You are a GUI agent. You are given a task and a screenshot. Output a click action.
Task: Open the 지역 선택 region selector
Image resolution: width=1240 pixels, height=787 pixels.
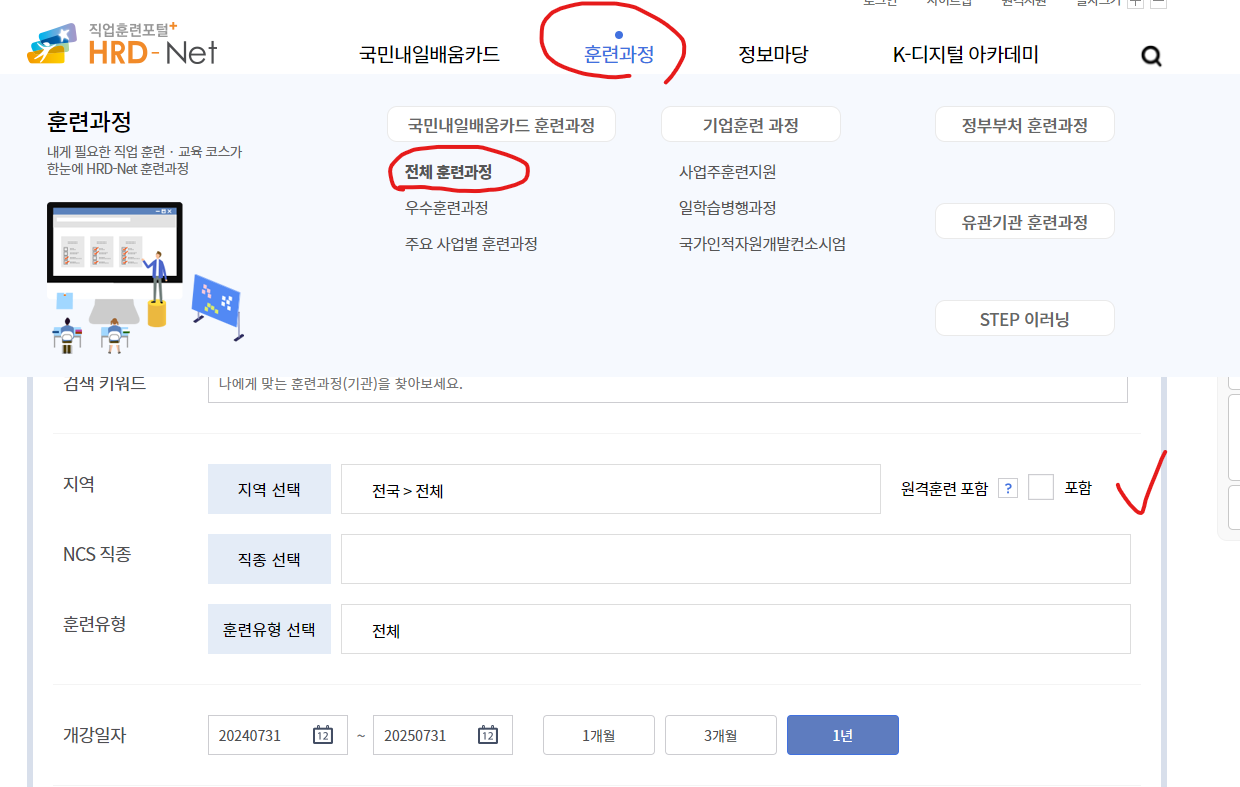tap(269, 488)
